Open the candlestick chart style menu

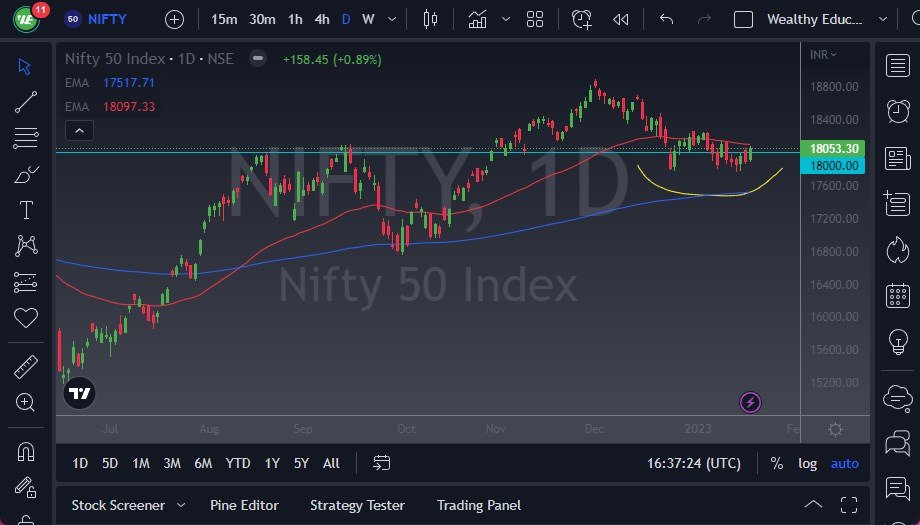(x=430, y=19)
